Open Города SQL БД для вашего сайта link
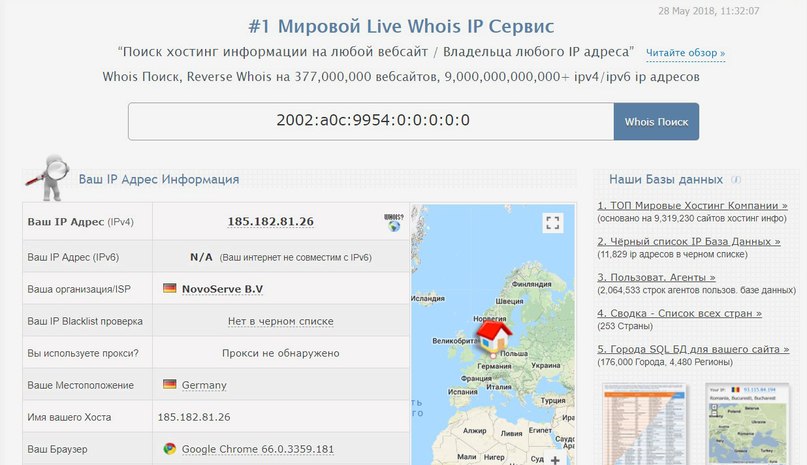 pos(693,349)
